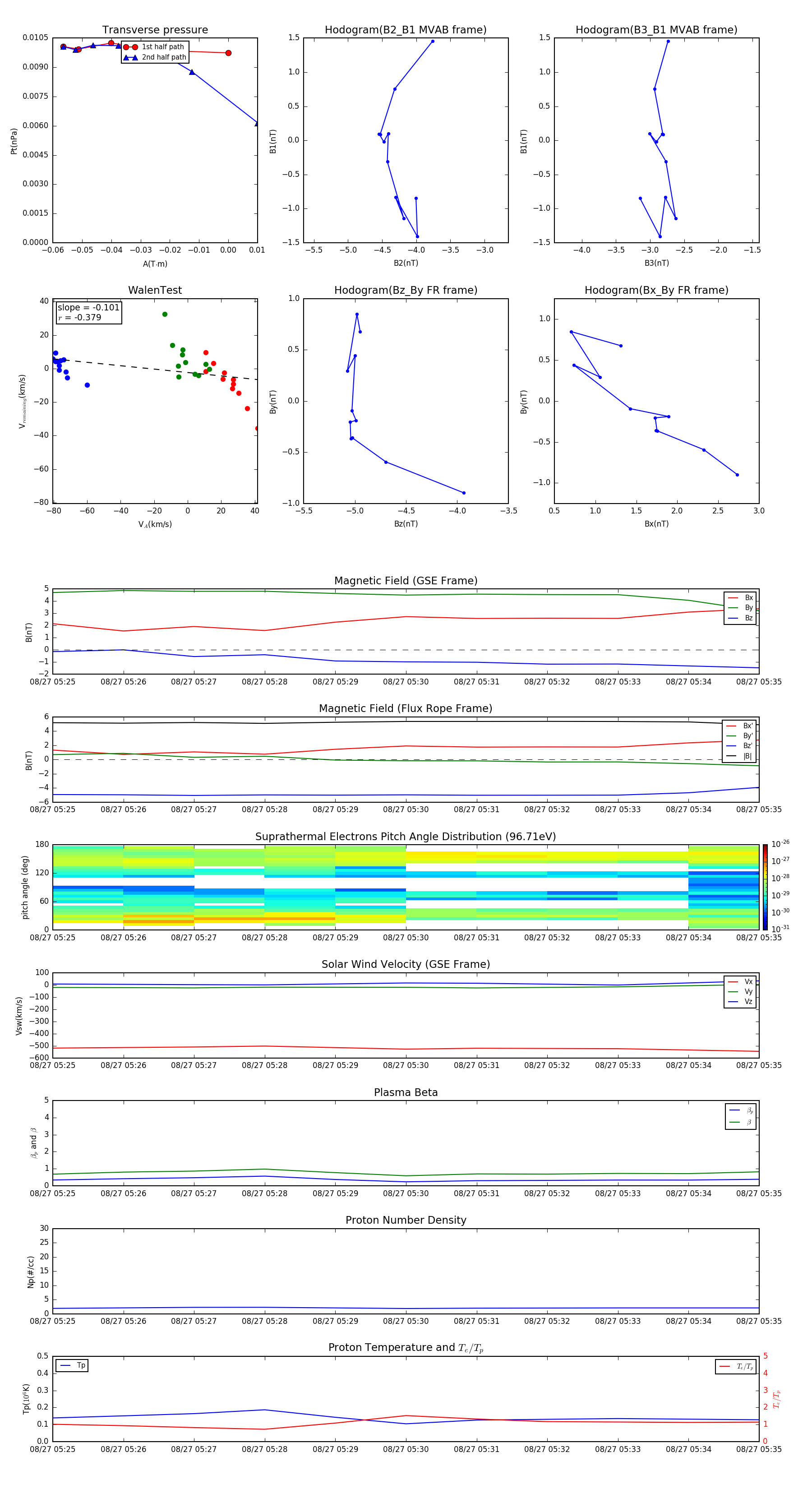Click the 'Vsw(km/s)' axis label
This screenshot has width=812, height=1489.
tap(19, 1016)
